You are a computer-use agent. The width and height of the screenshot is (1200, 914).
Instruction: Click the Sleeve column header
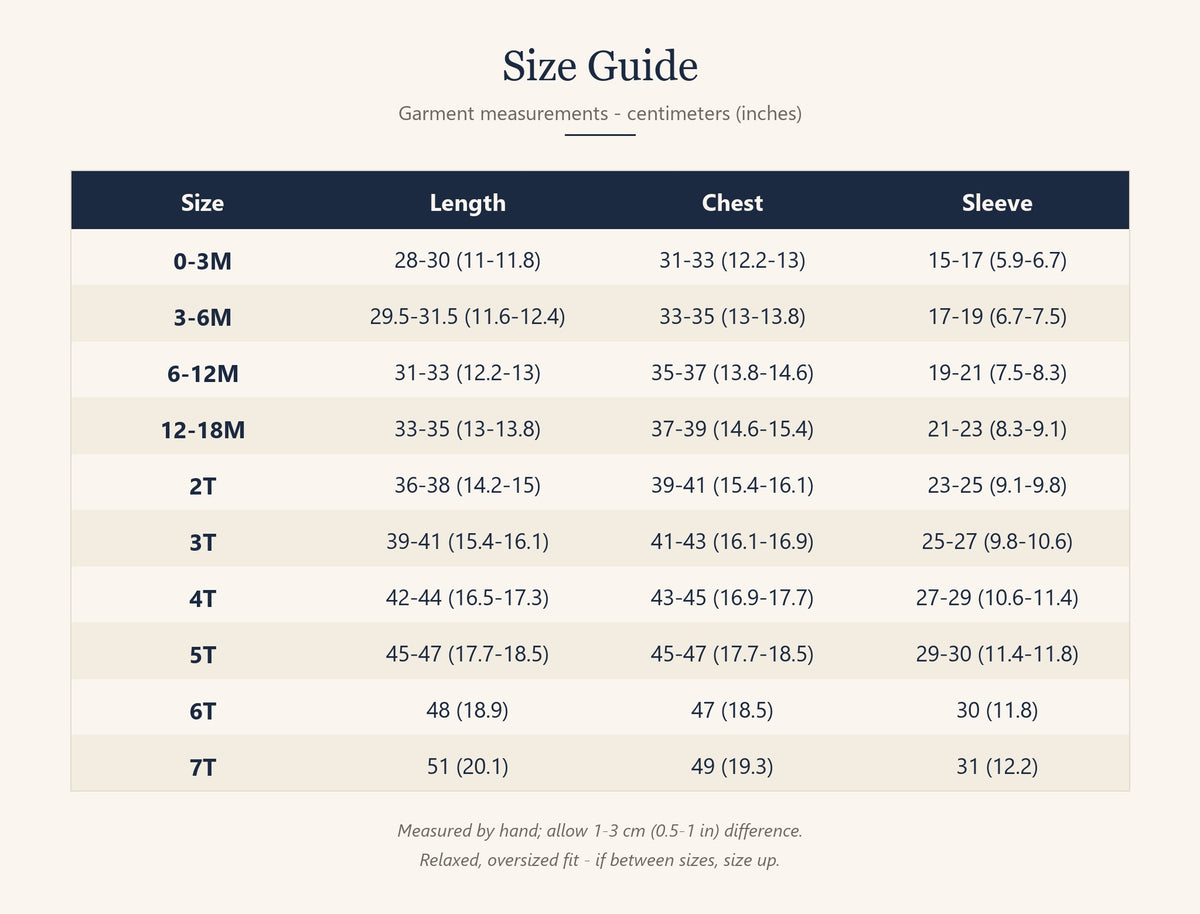pos(997,203)
